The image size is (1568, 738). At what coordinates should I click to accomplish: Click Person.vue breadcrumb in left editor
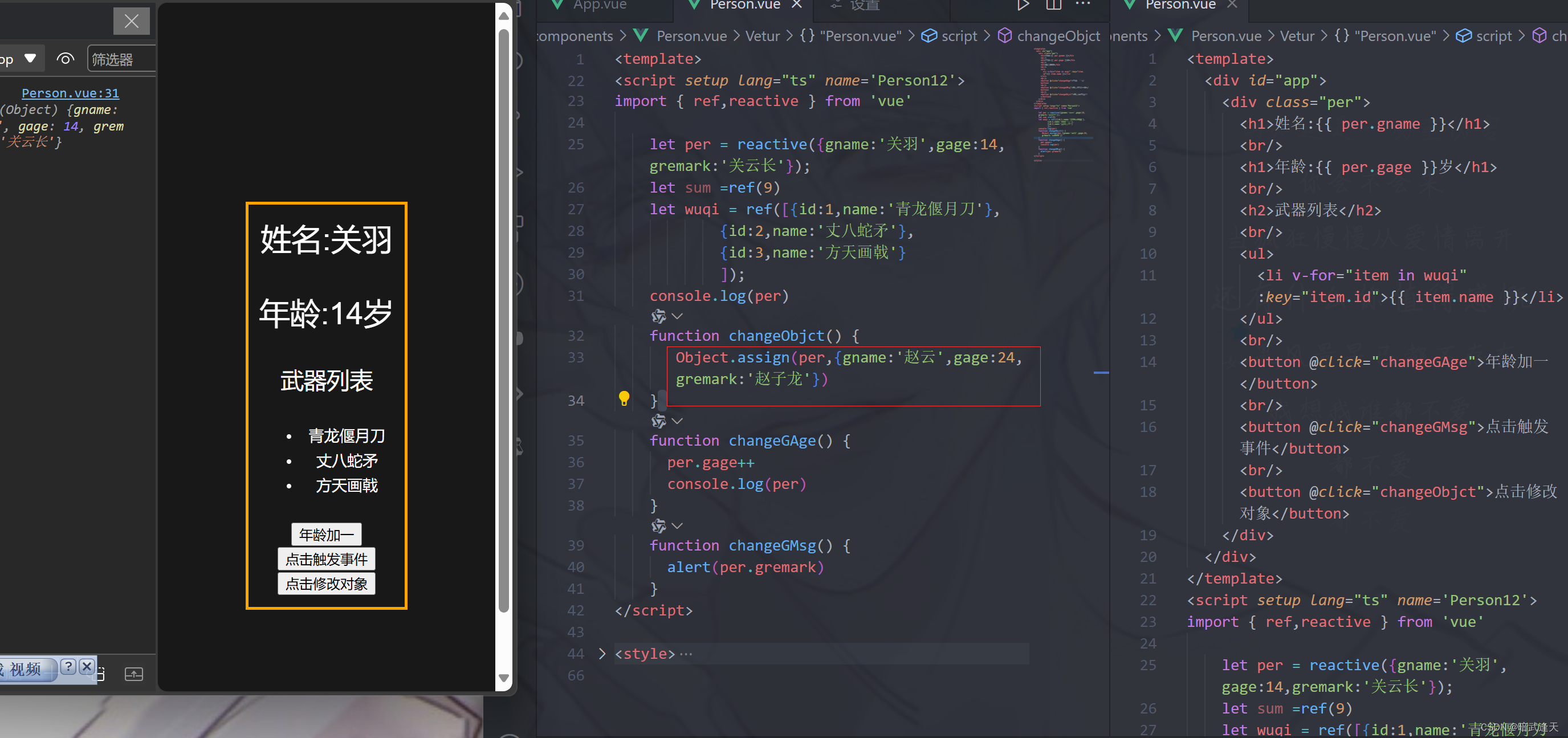pos(691,36)
